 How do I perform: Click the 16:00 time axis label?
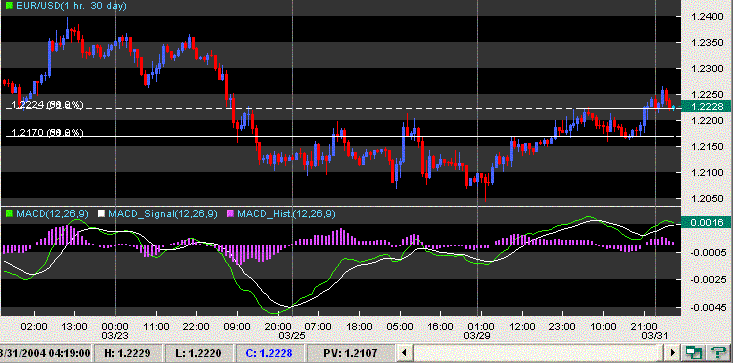[x=441, y=326]
